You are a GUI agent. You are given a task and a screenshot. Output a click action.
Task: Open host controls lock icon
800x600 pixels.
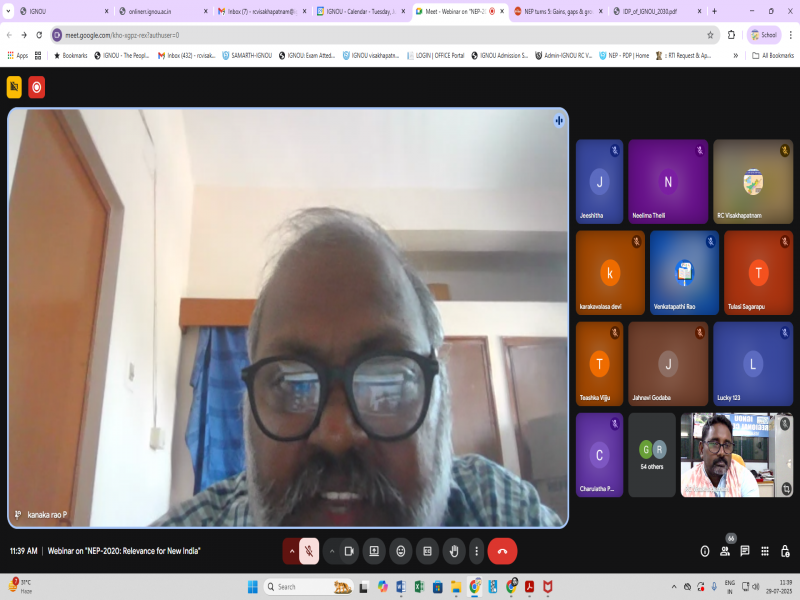click(785, 551)
